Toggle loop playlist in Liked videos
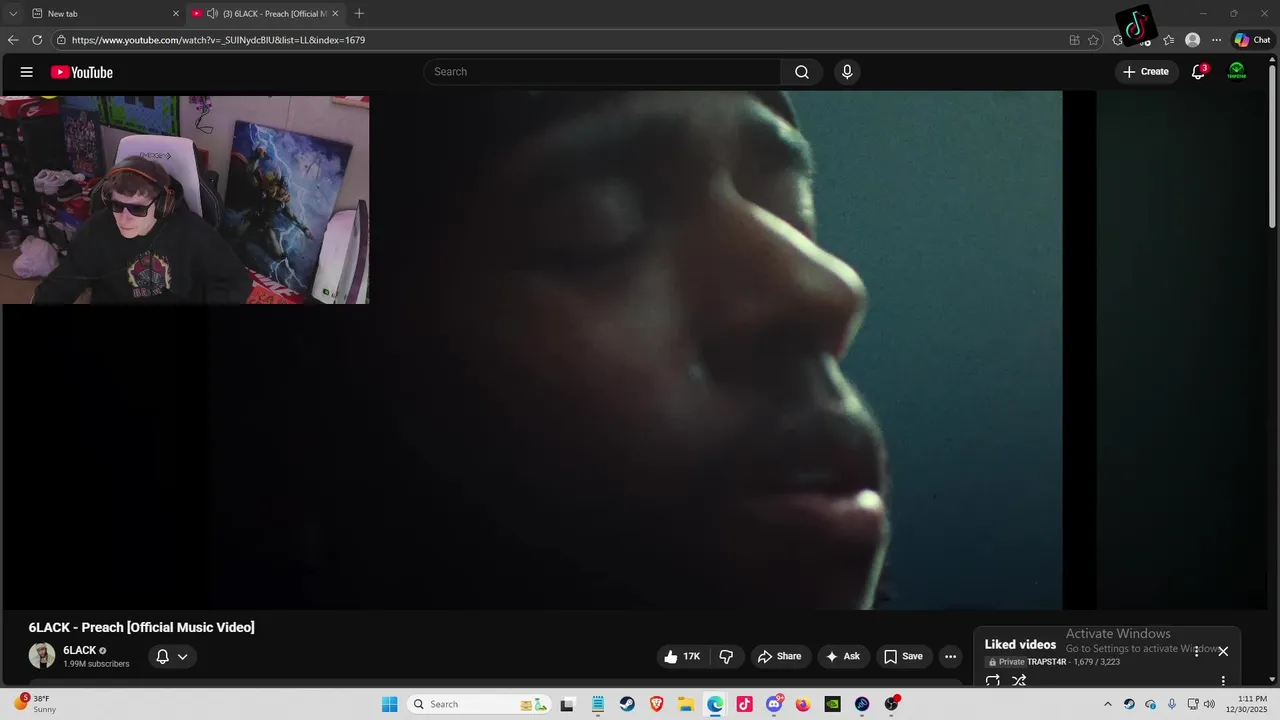The height and width of the screenshot is (720, 1280). 993,681
